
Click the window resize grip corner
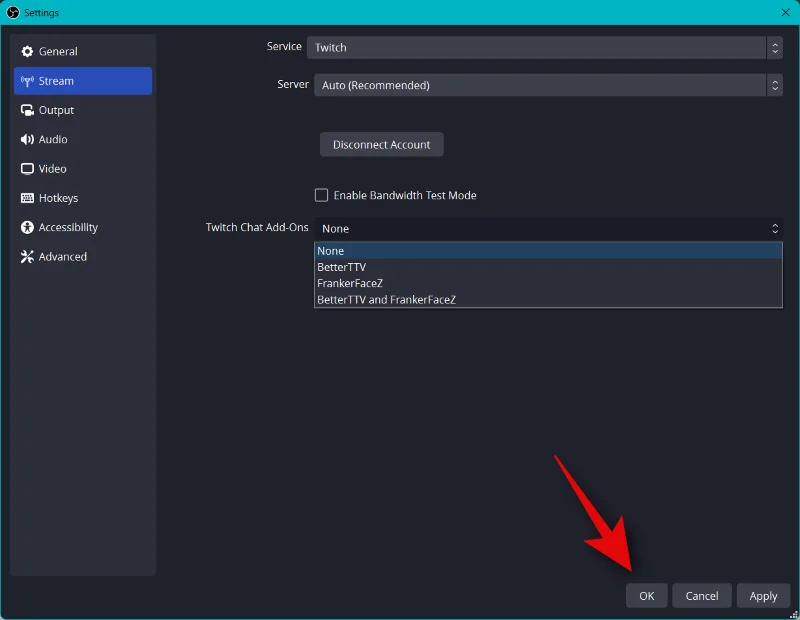[x=794, y=614]
